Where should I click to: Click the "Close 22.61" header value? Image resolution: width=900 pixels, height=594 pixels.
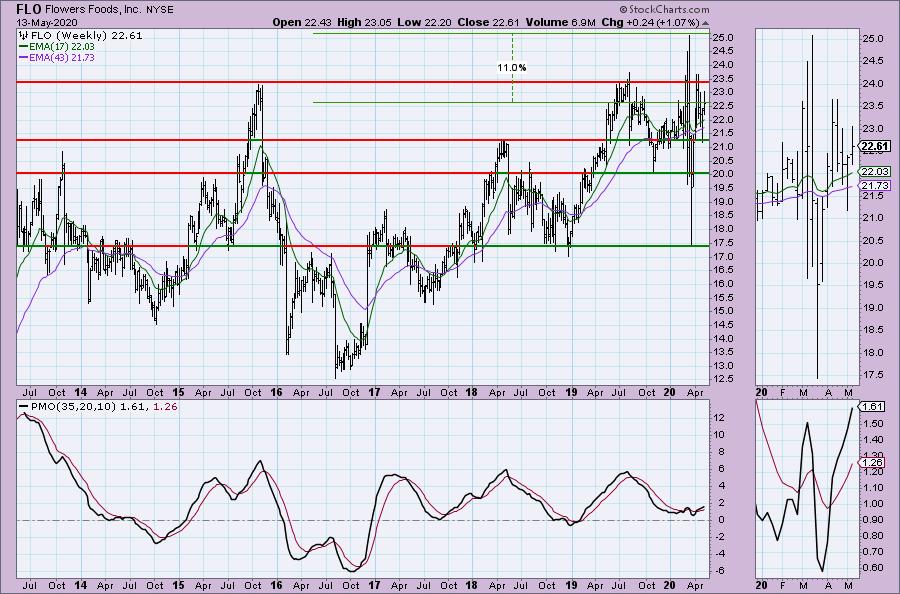488,22
